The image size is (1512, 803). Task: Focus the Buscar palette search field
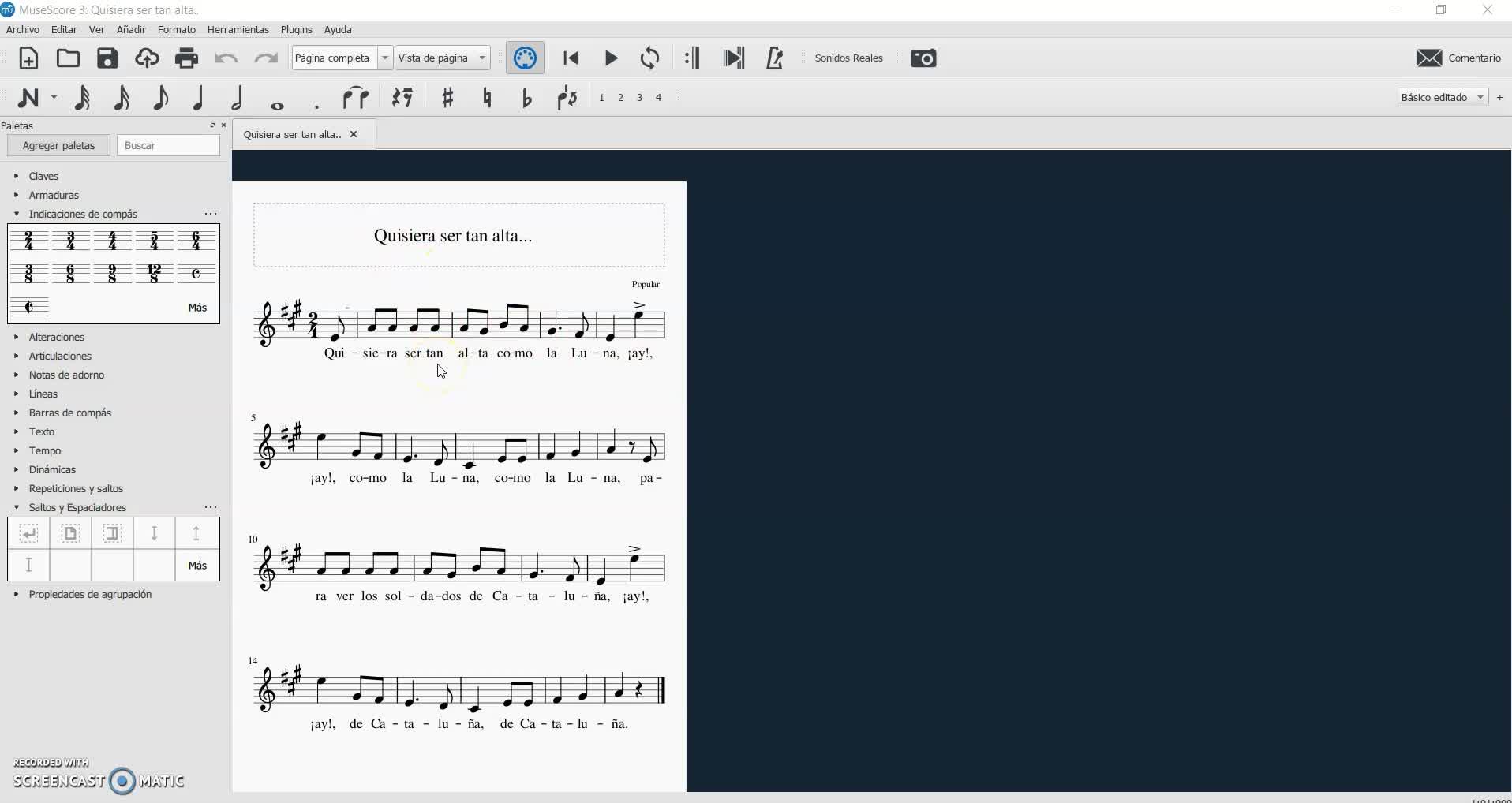[169, 146]
